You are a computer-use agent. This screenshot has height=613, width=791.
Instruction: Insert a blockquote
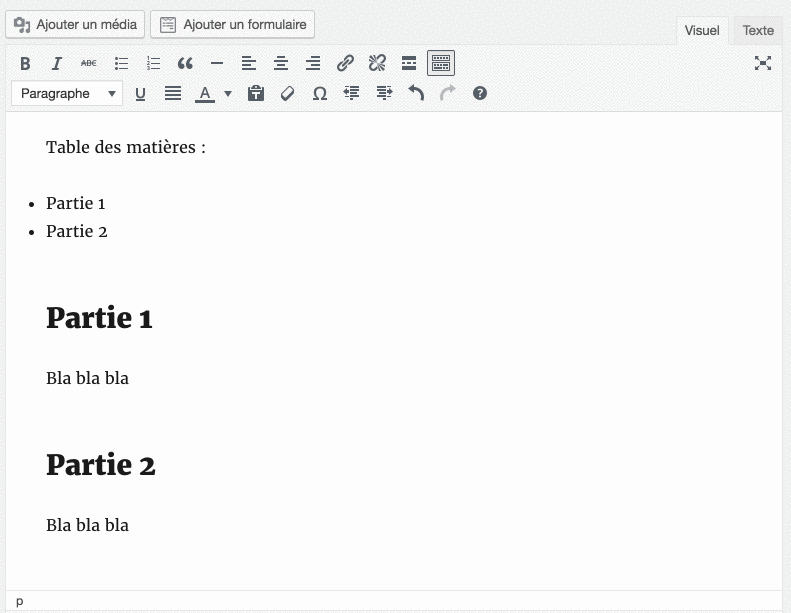pos(185,63)
